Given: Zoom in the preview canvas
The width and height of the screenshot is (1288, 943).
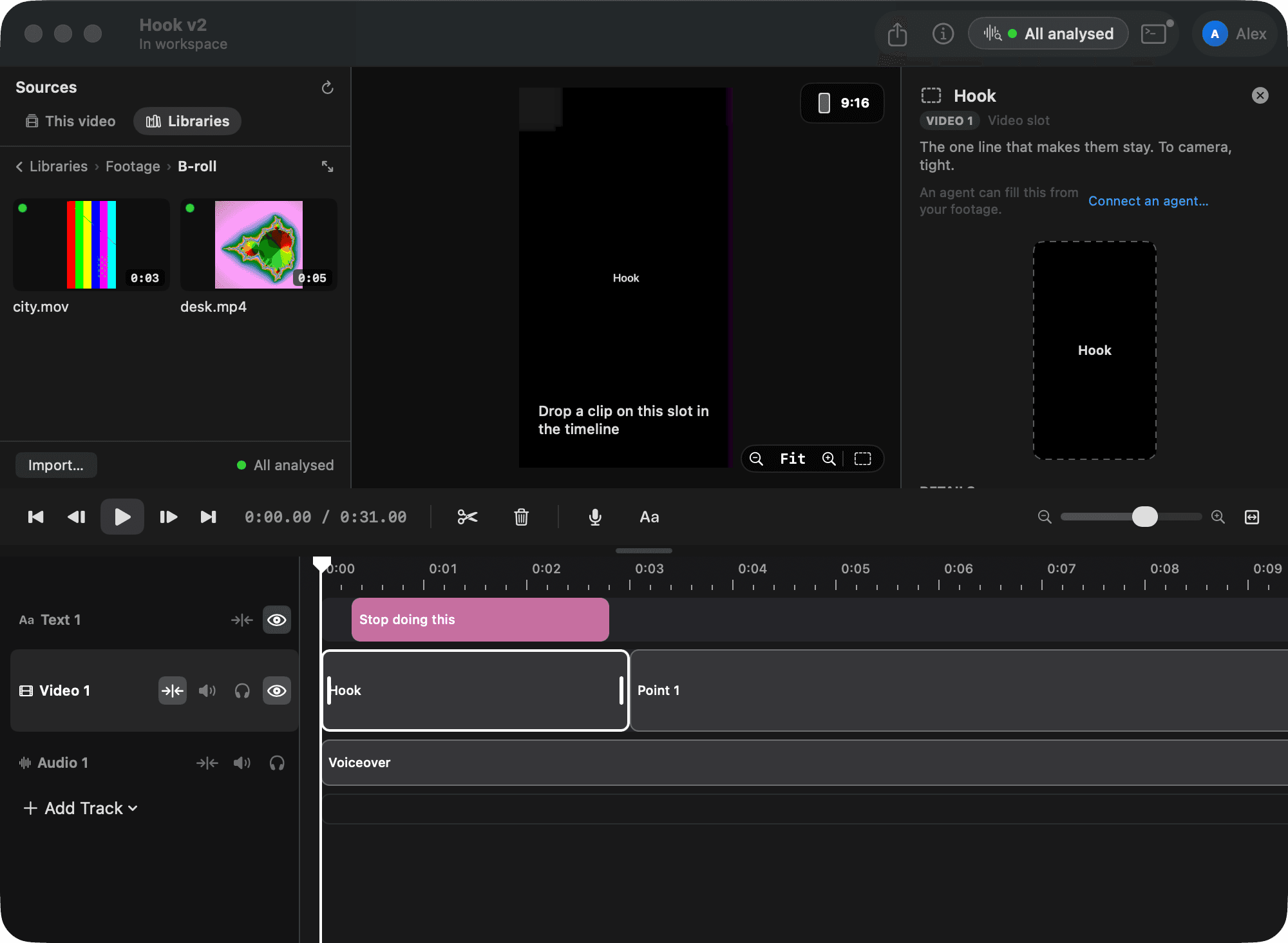Looking at the screenshot, I should coord(829,459).
